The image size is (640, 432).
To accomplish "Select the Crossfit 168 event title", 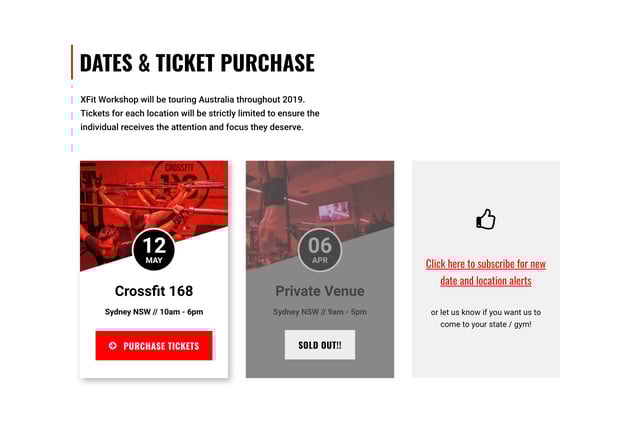I will click(x=154, y=291).
